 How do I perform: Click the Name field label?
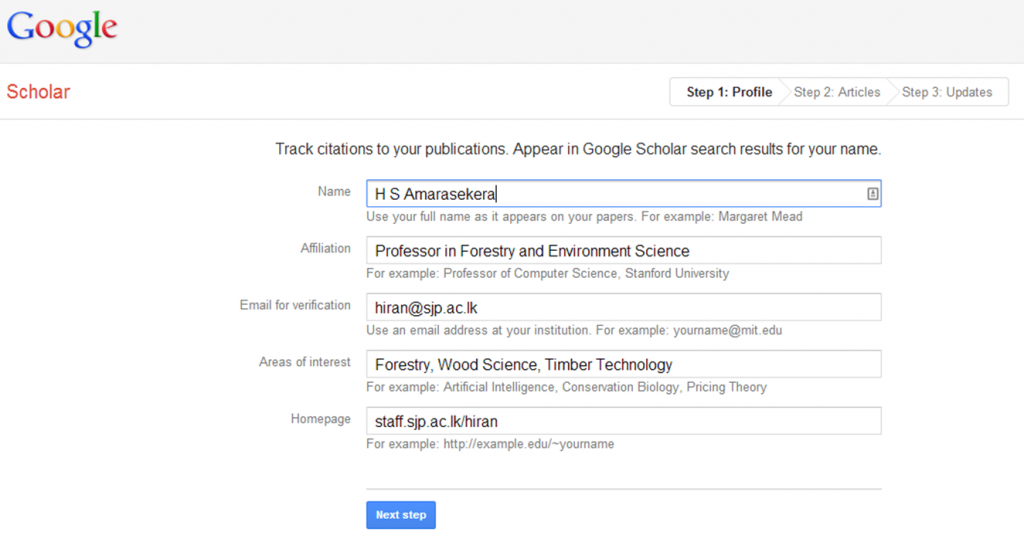[334, 191]
